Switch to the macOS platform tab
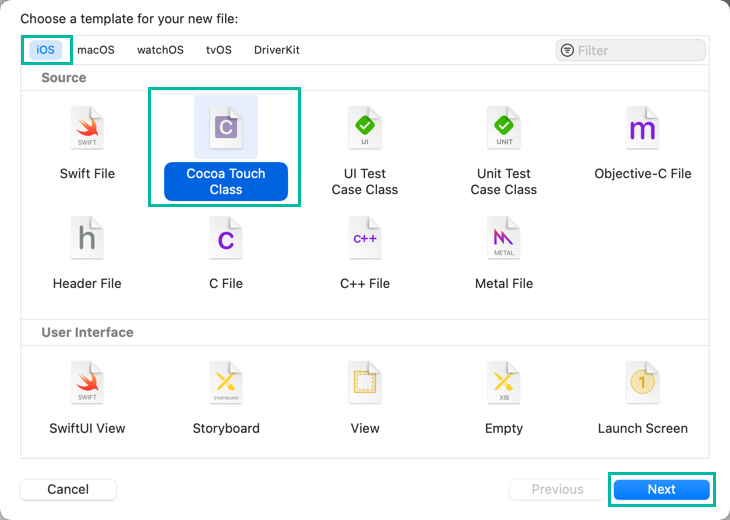Image resolution: width=730 pixels, height=520 pixels. [x=96, y=50]
